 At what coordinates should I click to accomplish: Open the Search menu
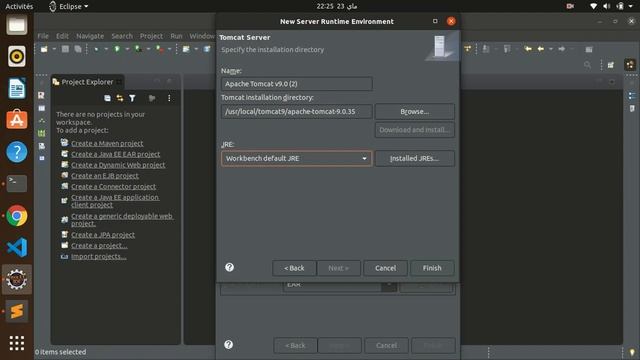(x=122, y=36)
